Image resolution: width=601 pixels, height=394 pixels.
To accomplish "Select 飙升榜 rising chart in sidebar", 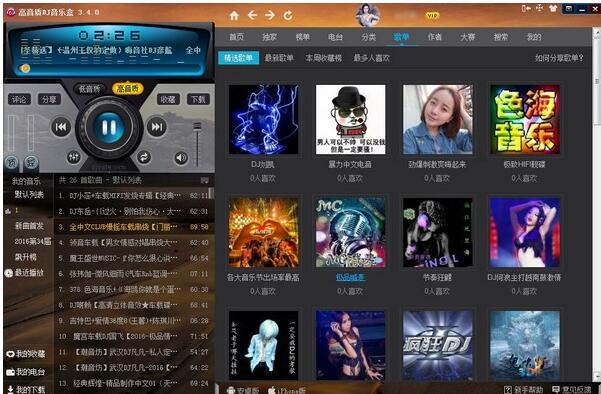I will click(26, 257).
